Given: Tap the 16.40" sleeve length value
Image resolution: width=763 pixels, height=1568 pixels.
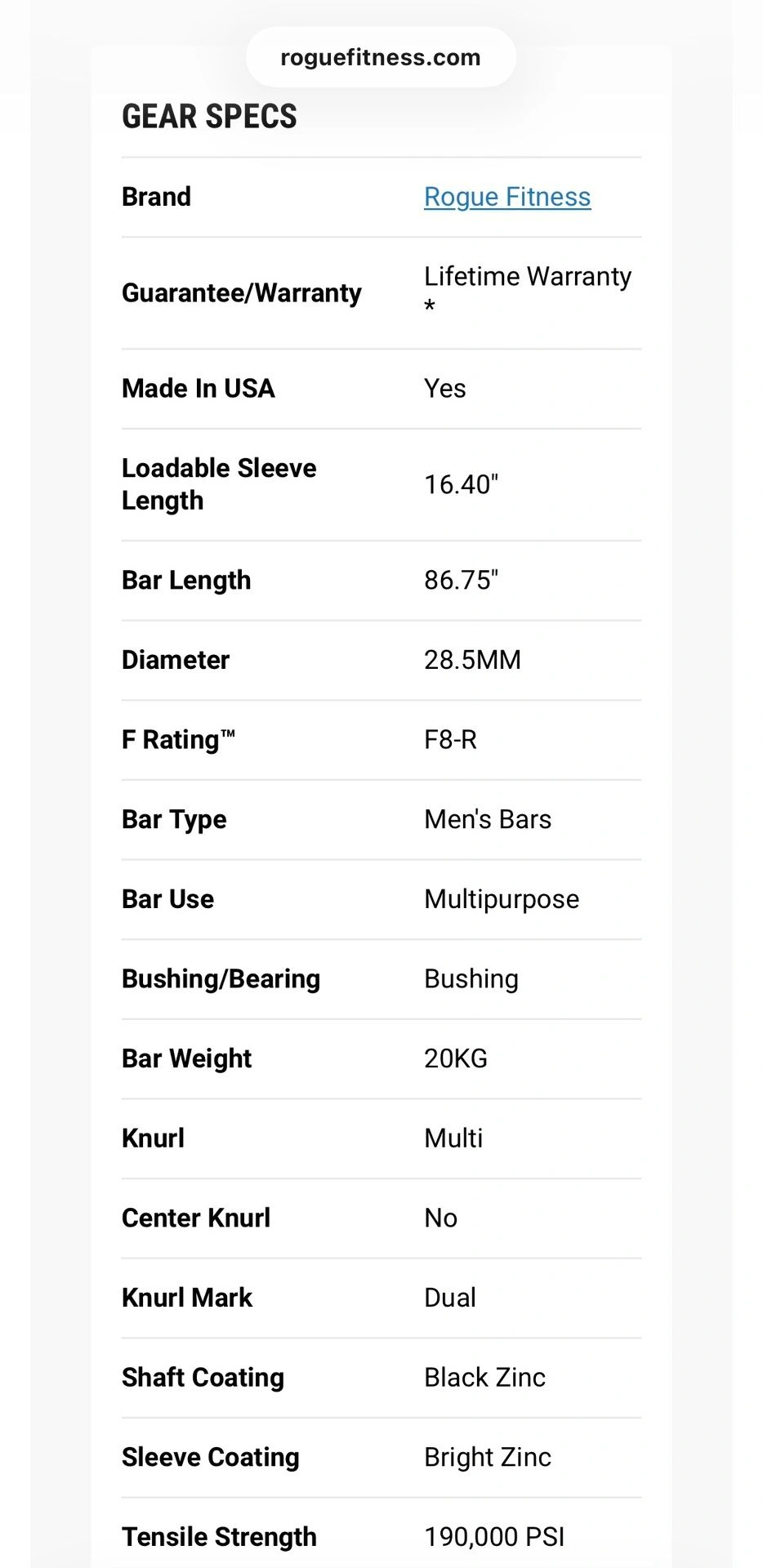Looking at the screenshot, I should (461, 484).
